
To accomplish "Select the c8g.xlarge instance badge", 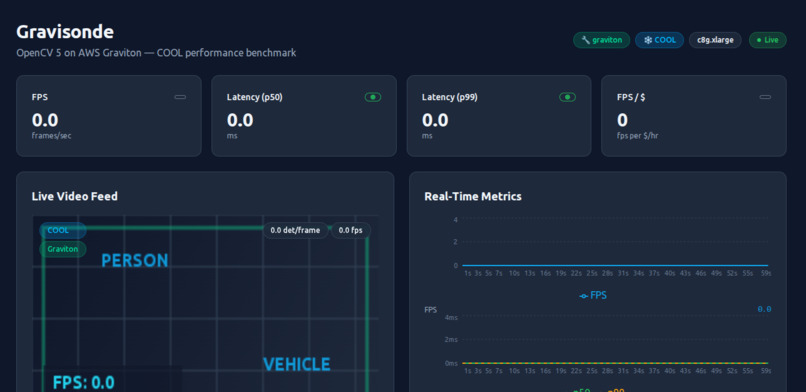I will [715, 40].
